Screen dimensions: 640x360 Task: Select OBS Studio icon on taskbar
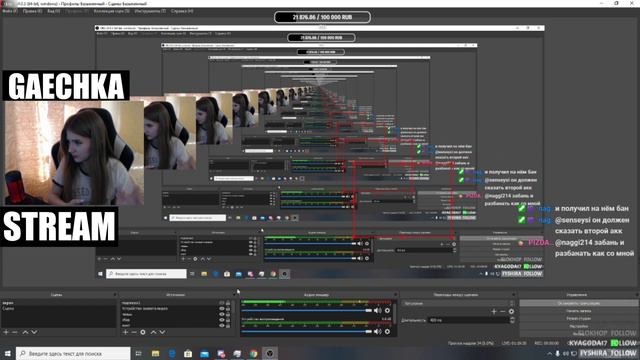click(270, 353)
